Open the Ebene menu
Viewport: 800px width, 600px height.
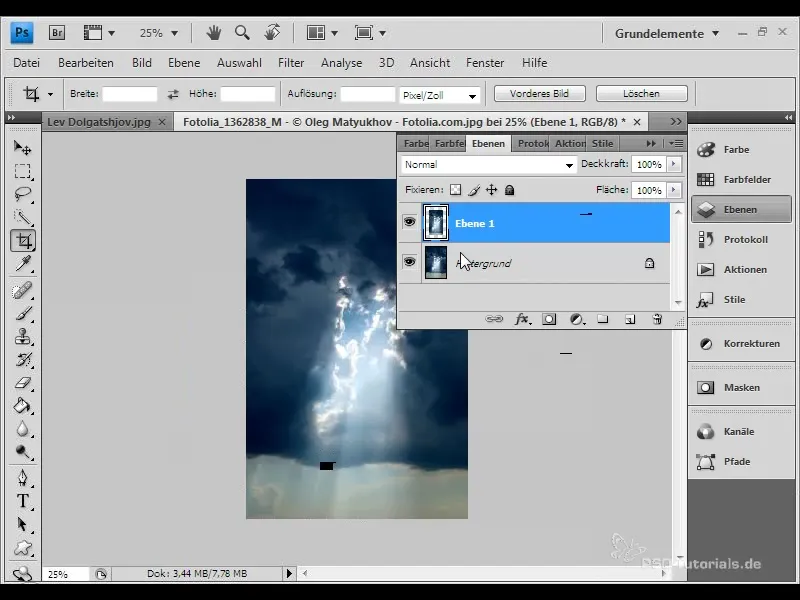coord(184,63)
